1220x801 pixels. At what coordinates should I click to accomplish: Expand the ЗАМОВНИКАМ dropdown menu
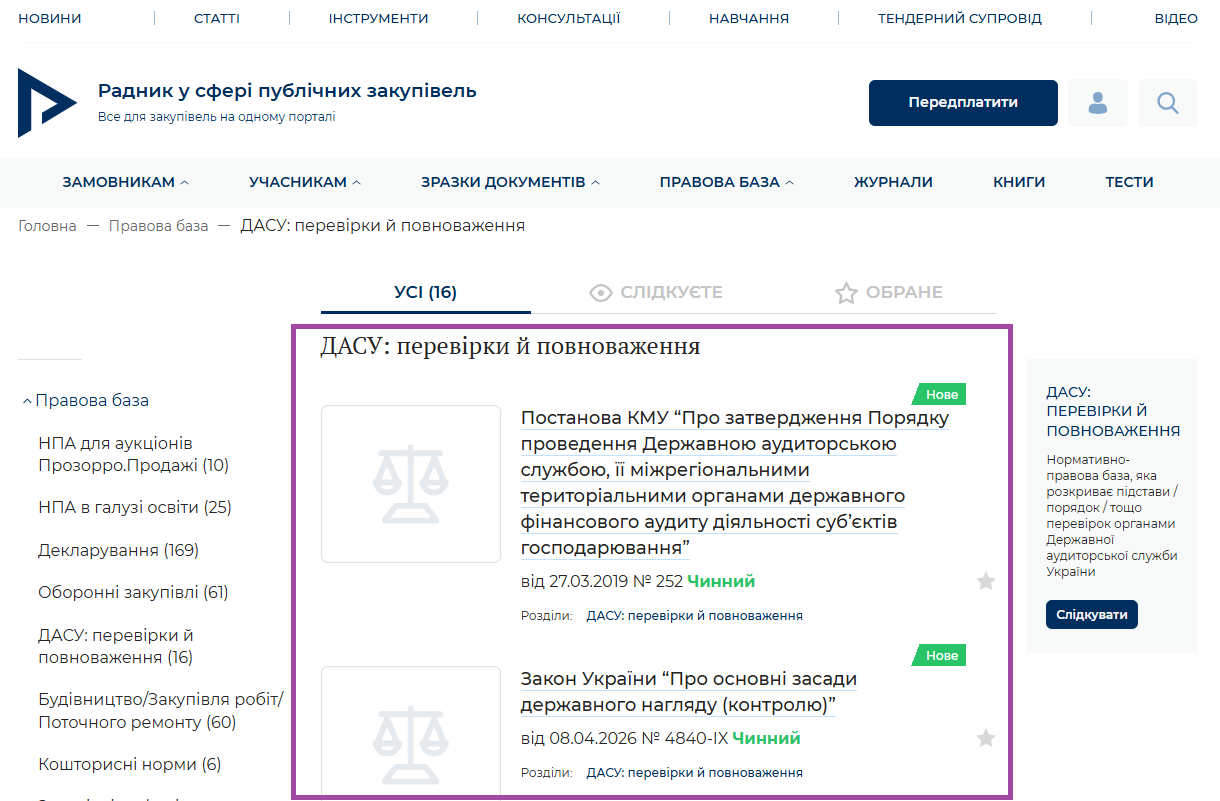125,182
